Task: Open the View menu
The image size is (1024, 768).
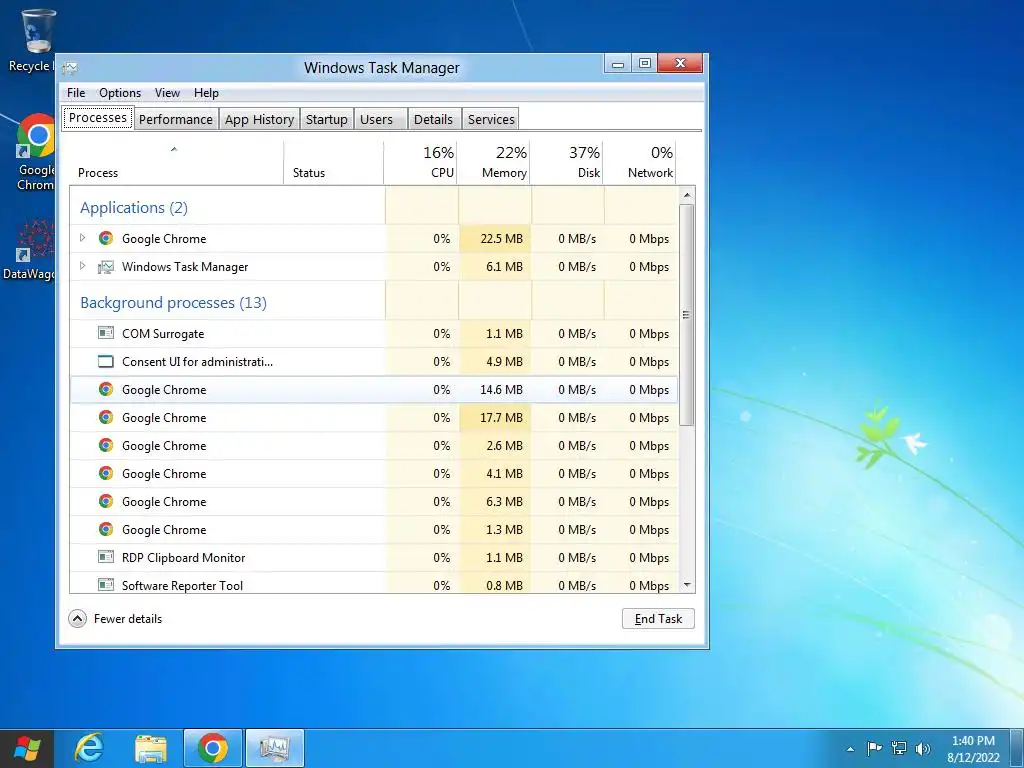Action: 167,93
